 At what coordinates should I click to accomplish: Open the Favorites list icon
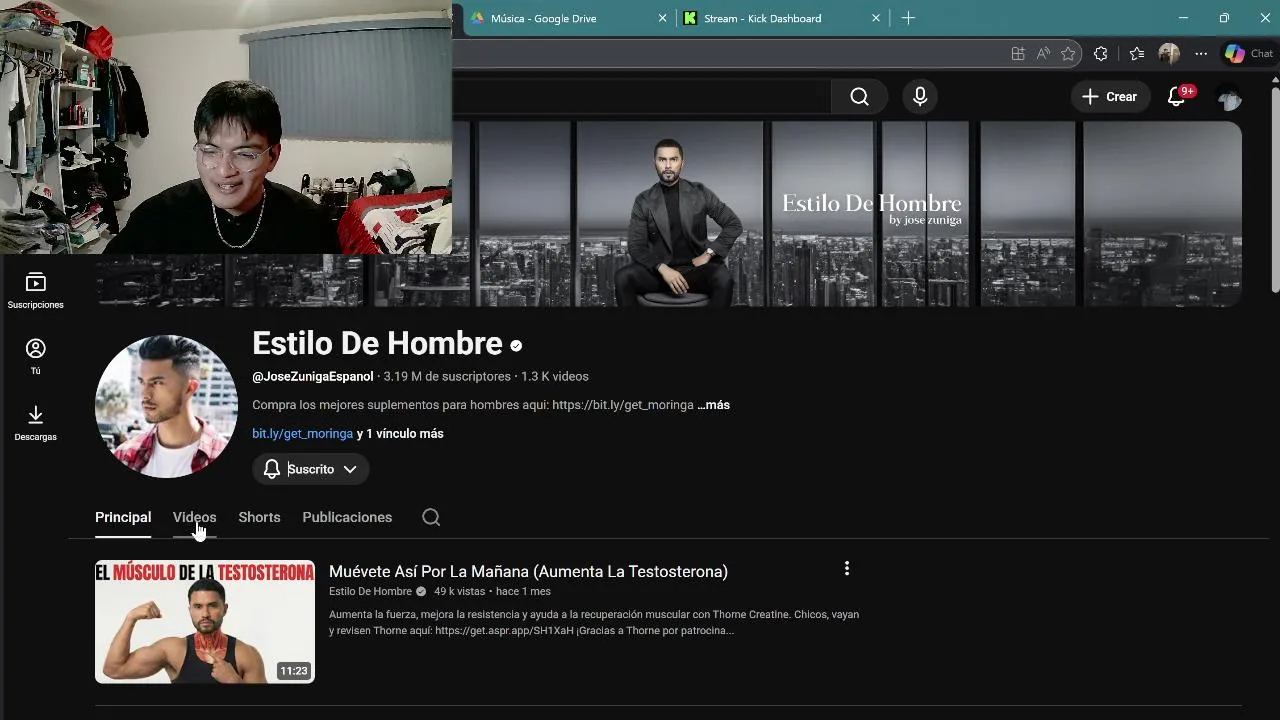tap(1137, 54)
